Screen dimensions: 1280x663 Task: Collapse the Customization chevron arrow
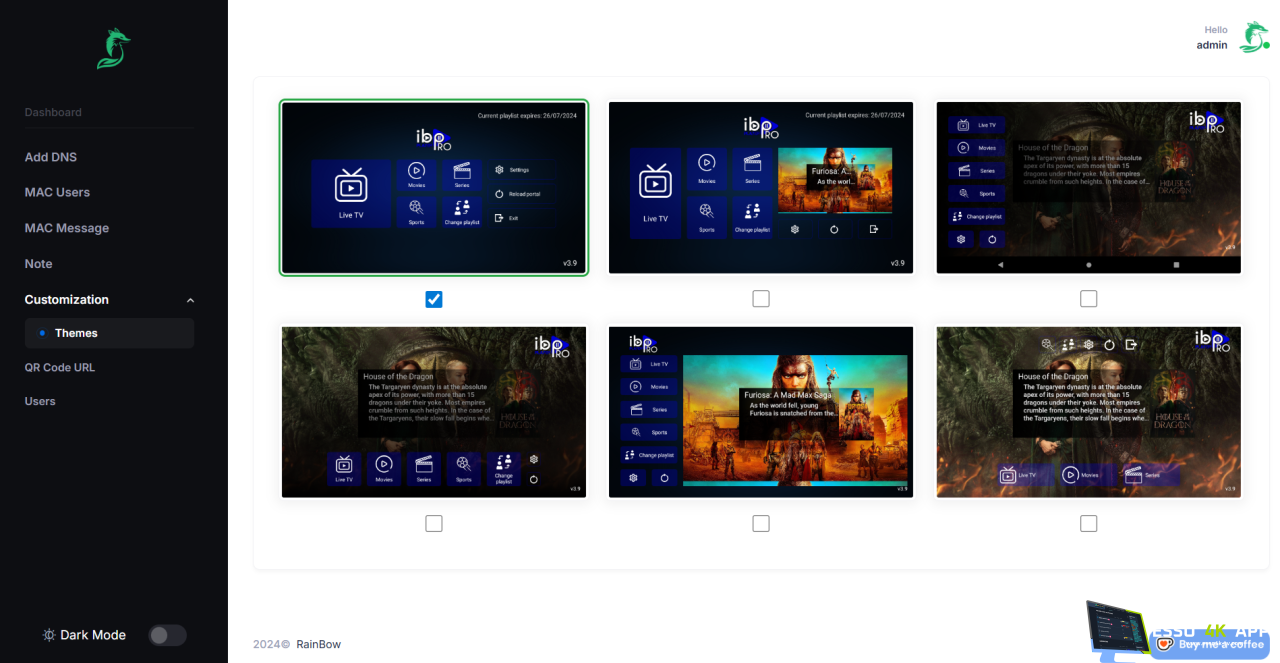(x=190, y=300)
